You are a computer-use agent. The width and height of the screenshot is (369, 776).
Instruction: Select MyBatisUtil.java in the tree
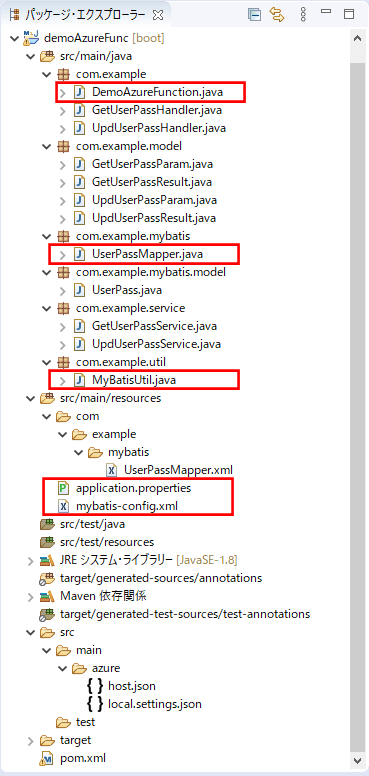(134, 380)
